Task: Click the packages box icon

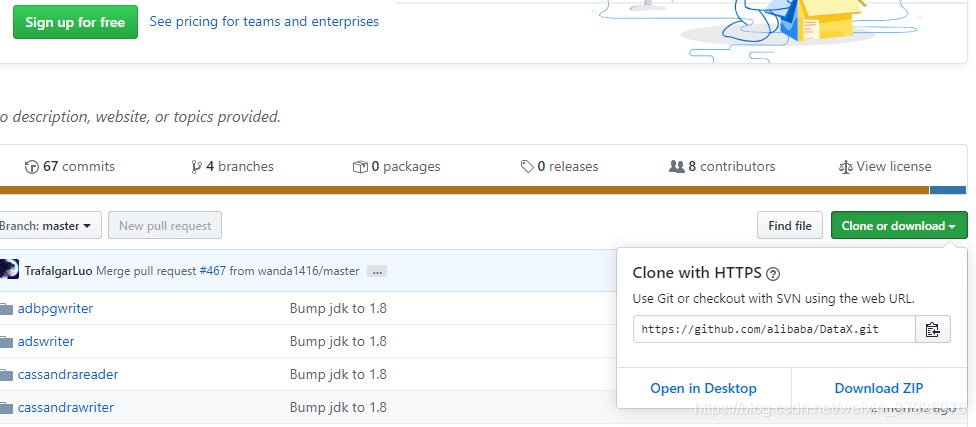Action: [360, 167]
